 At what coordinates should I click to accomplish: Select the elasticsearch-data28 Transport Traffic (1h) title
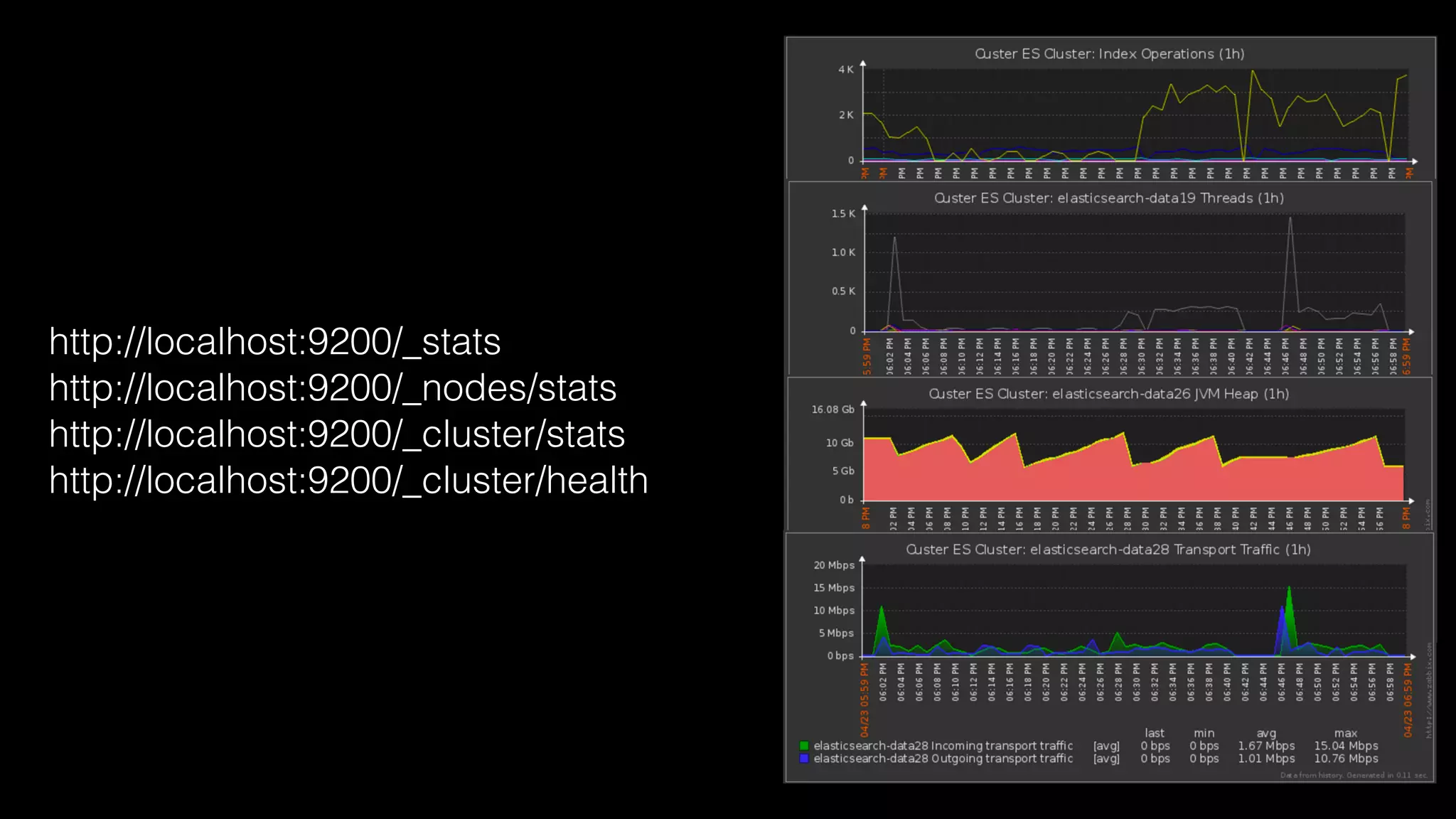tap(1109, 550)
